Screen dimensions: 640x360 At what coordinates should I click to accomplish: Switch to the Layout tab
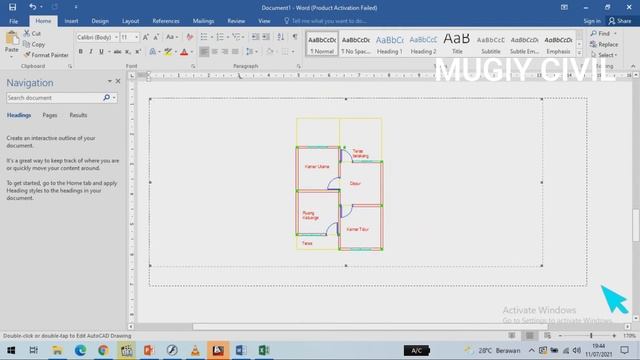[x=131, y=21]
